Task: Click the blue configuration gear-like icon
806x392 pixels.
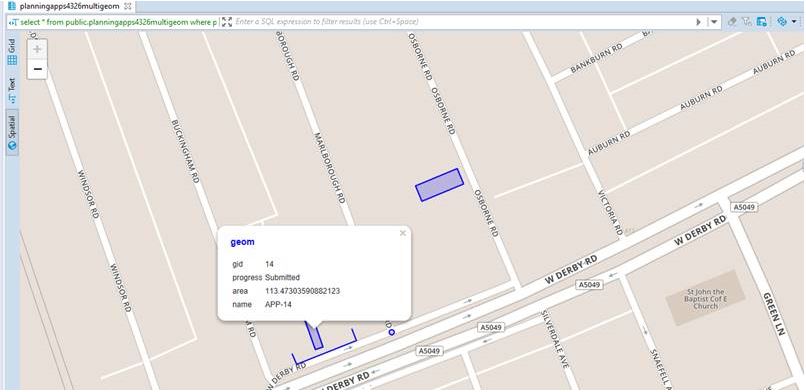Action: pyautogui.click(x=782, y=22)
